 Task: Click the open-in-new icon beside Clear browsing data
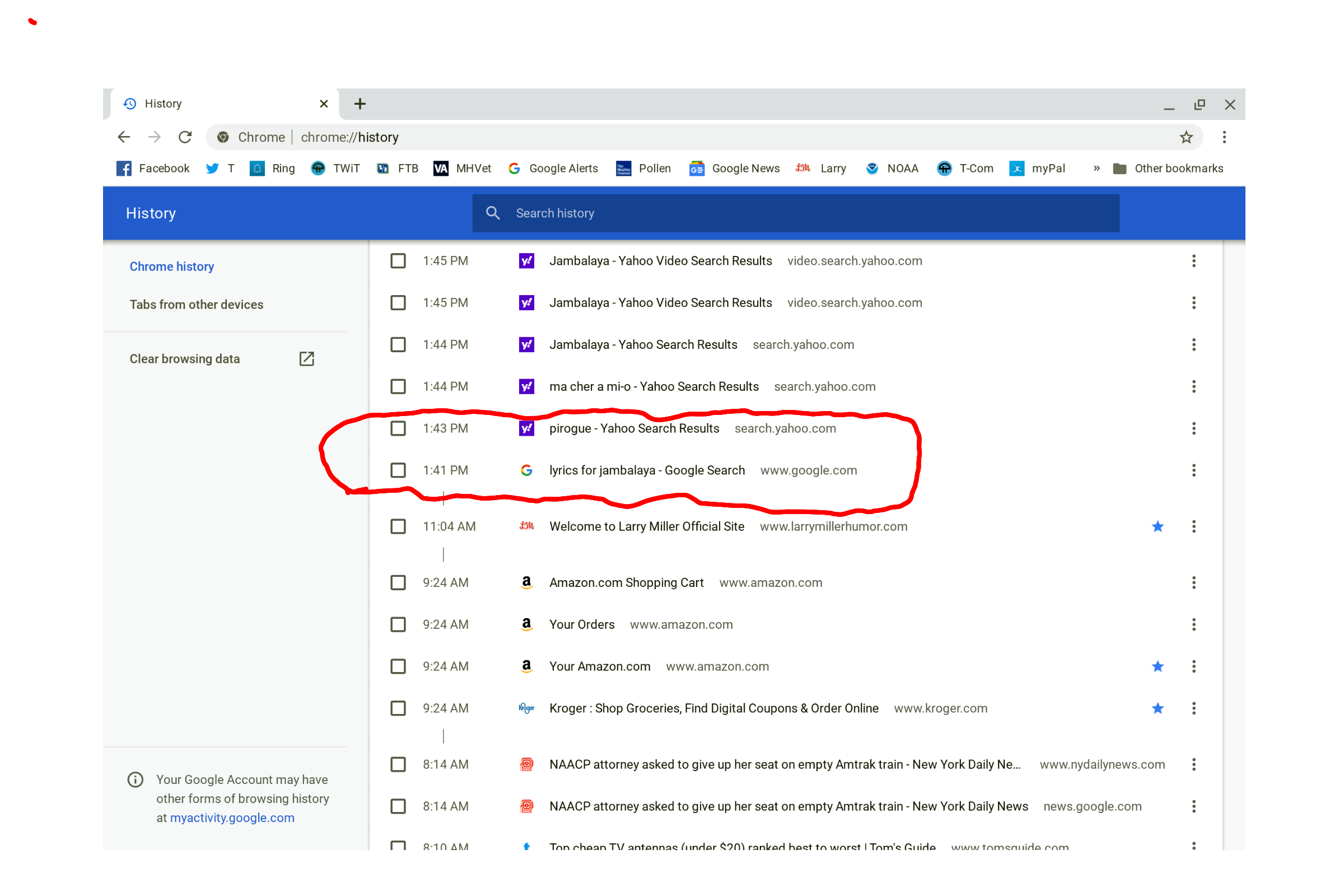tap(307, 359)
